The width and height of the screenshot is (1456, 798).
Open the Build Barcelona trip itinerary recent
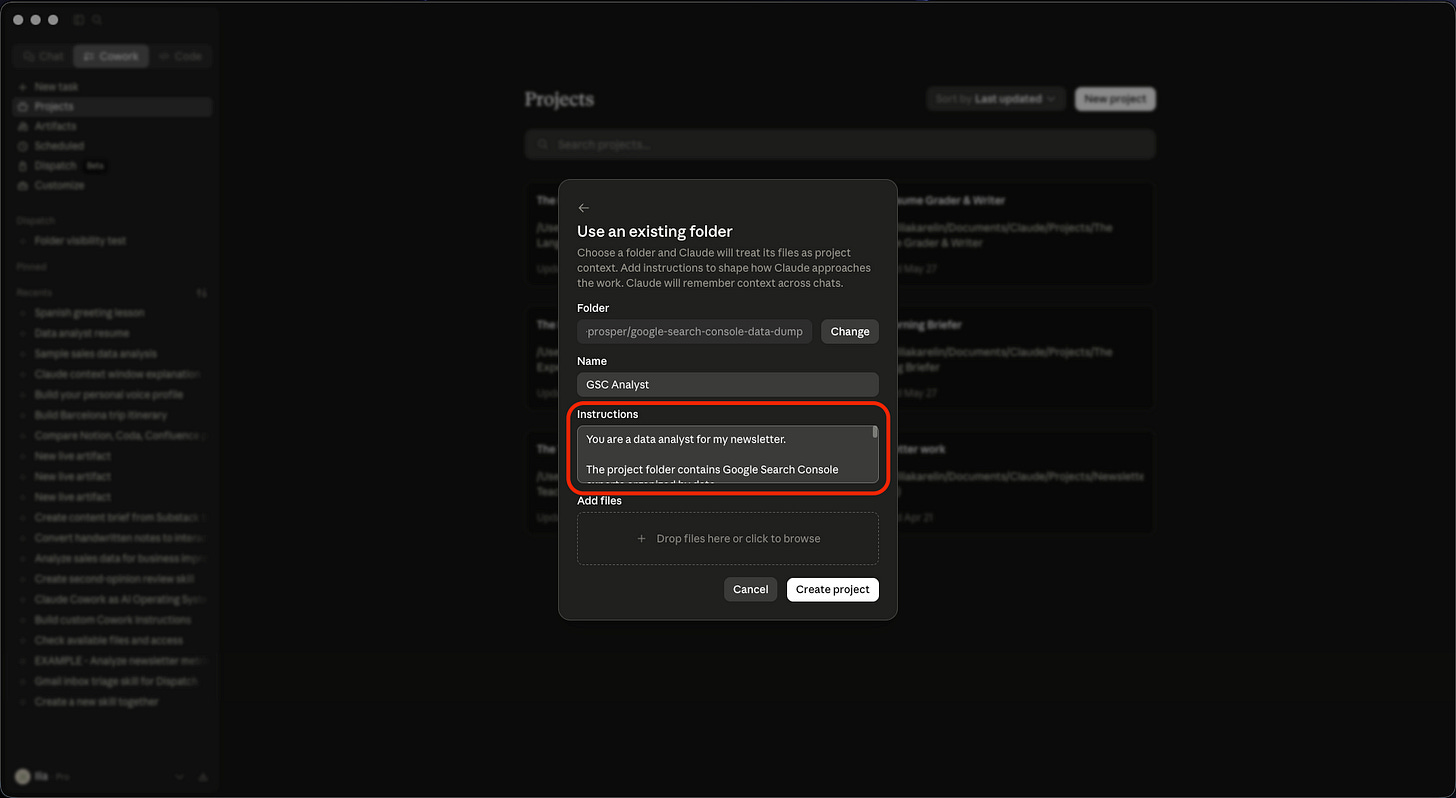pyautogui.click(x=113, y=415)
